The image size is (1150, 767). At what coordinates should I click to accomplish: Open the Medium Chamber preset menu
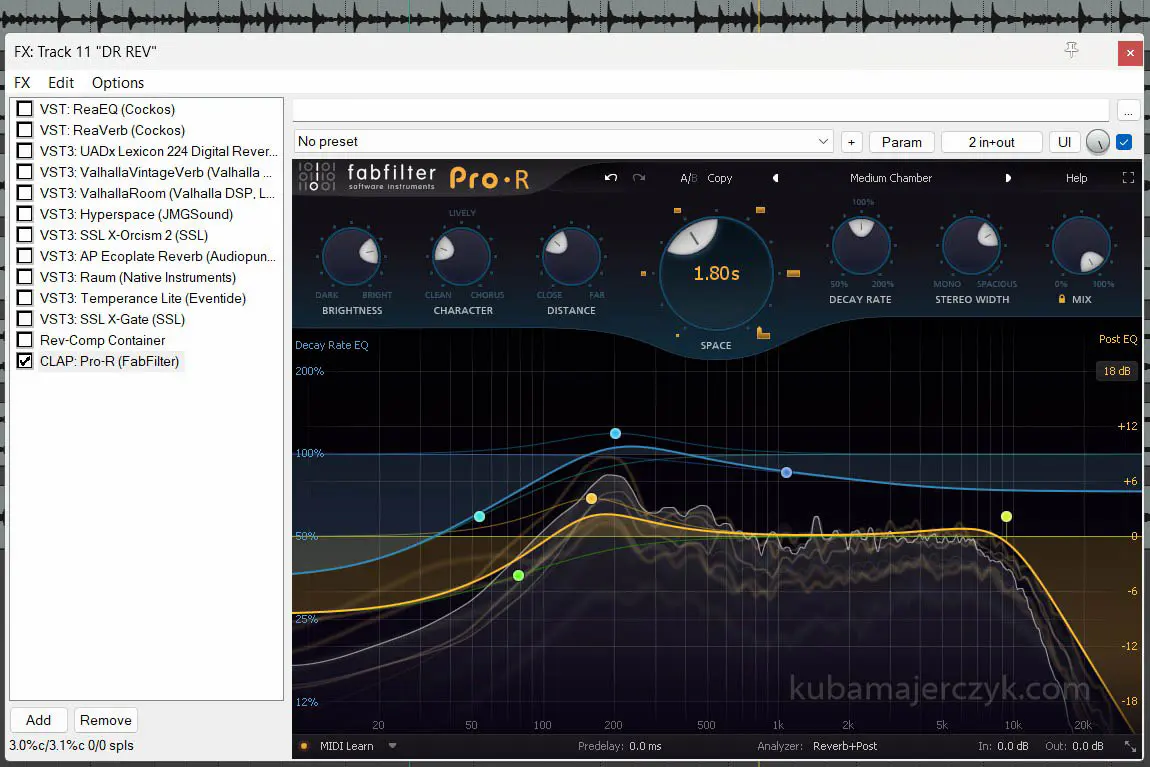click(x=890, y=178)
